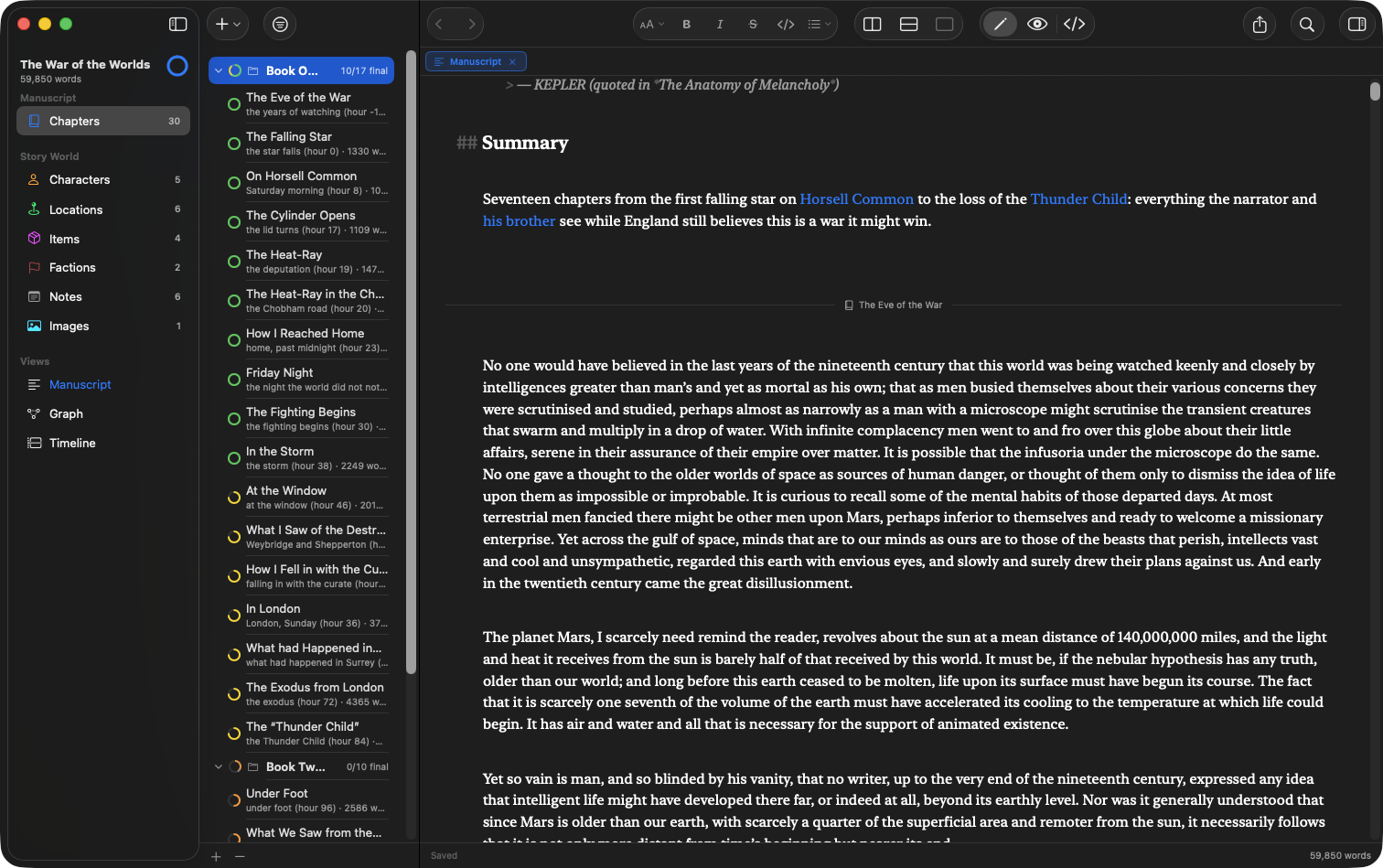
Task: Click the share export icon
Action: [1260, 25]
